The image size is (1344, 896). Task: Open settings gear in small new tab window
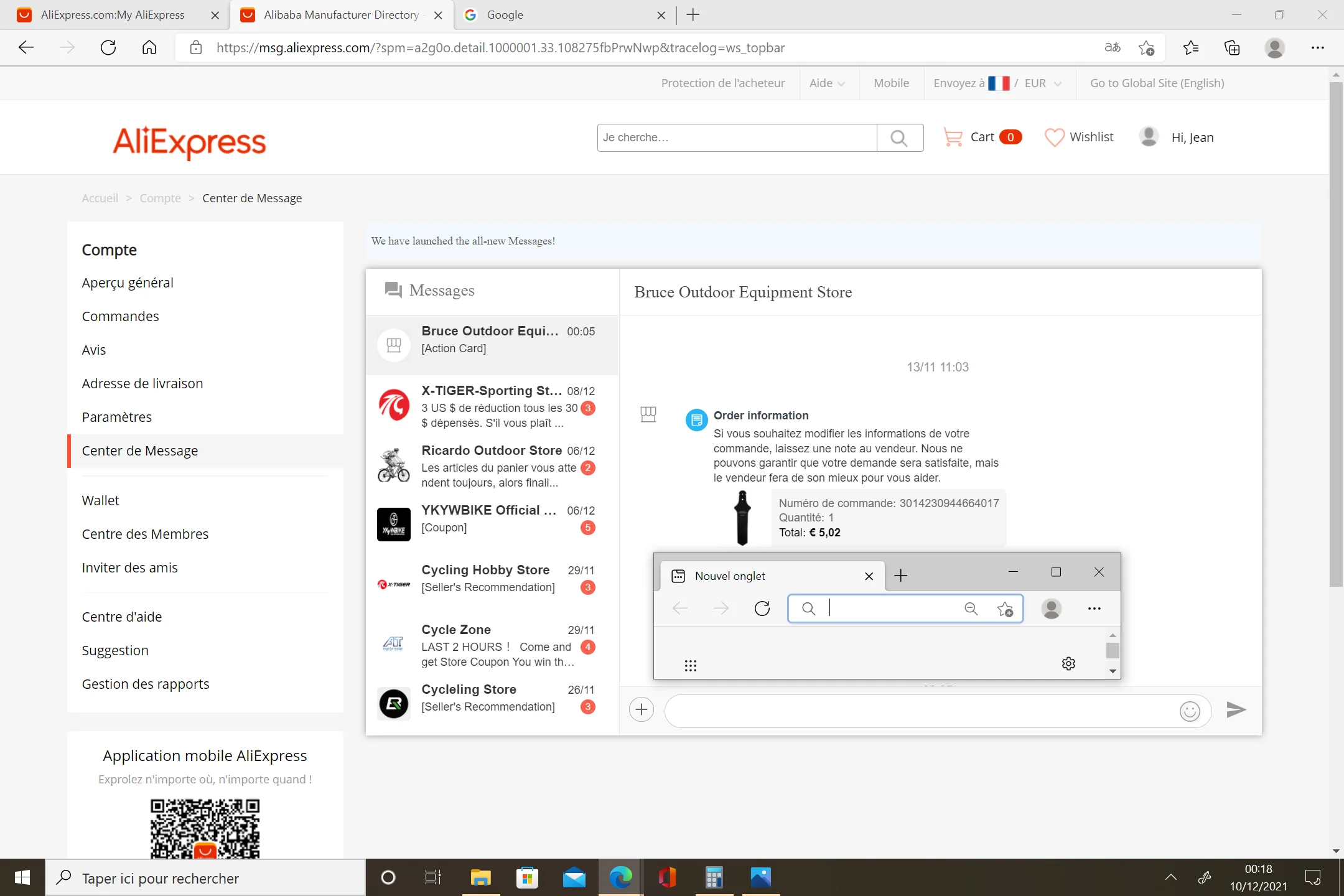click(x=1068, y=663)
